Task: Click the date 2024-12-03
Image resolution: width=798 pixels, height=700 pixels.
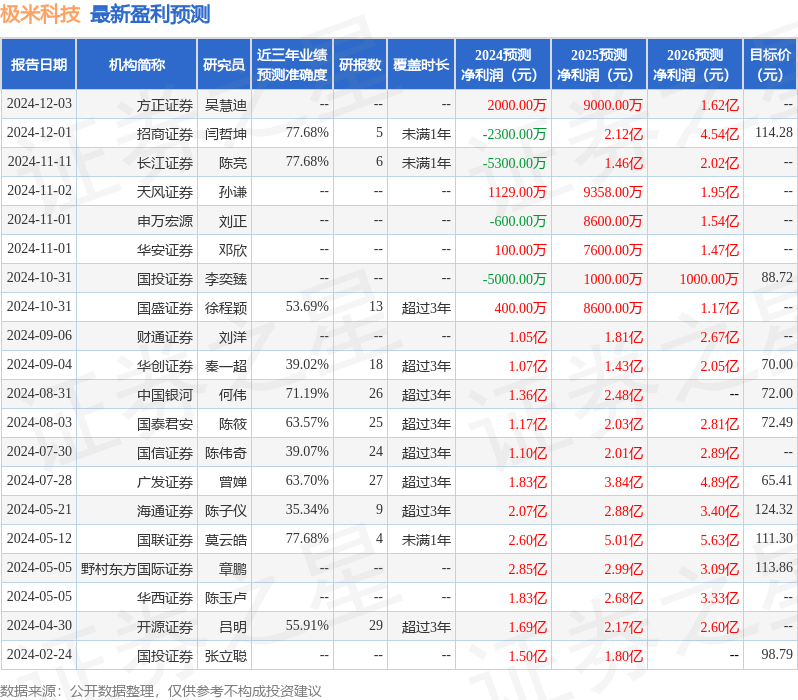Action: tap(39, 103)
